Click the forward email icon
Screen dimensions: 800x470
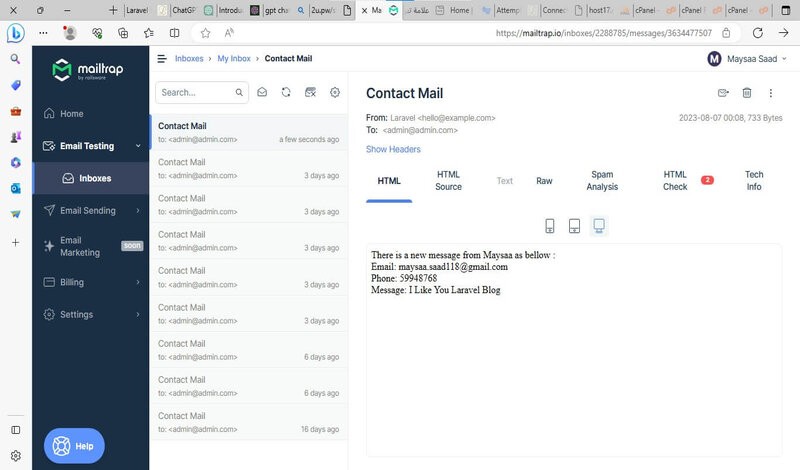click(723, 93)
